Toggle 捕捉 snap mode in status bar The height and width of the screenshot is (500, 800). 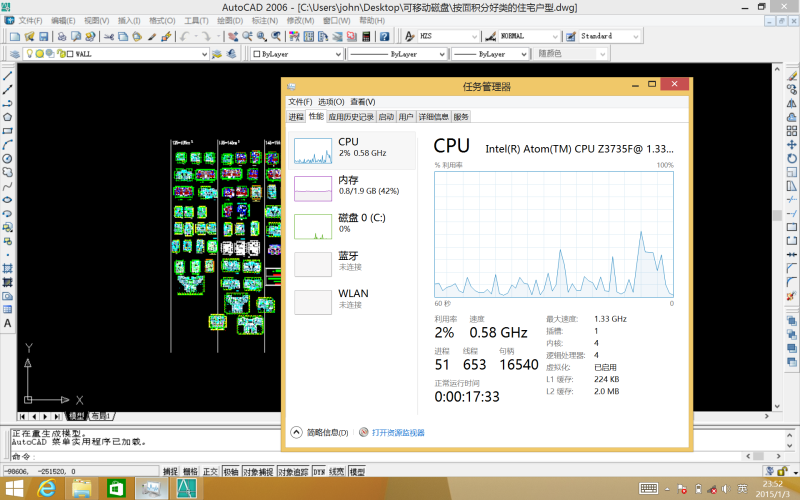[170, 471]
